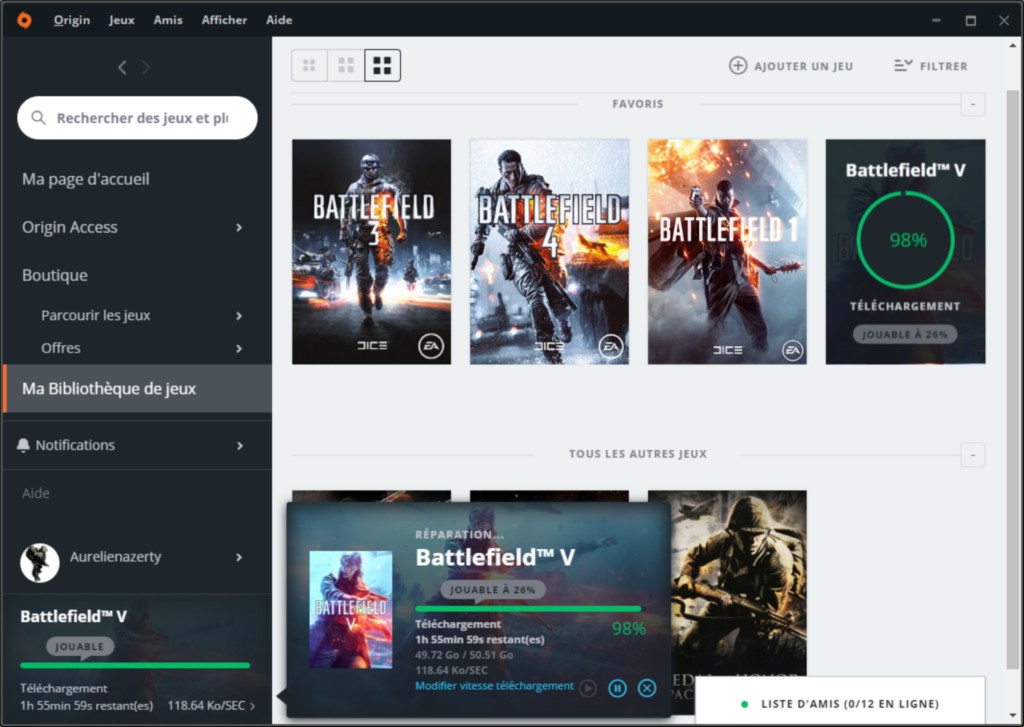Click the sidebar download progress bar
The width and height of the screenshot is (1024, 727).
(x=135, y=666)
